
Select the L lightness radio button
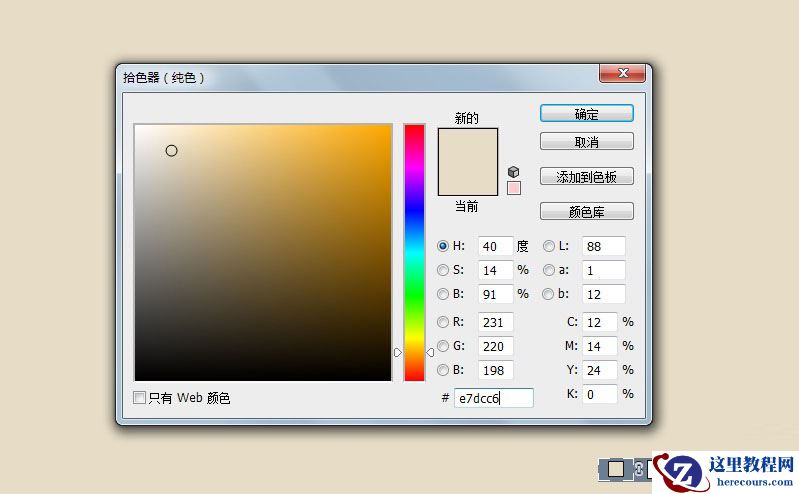click(548, 246)
